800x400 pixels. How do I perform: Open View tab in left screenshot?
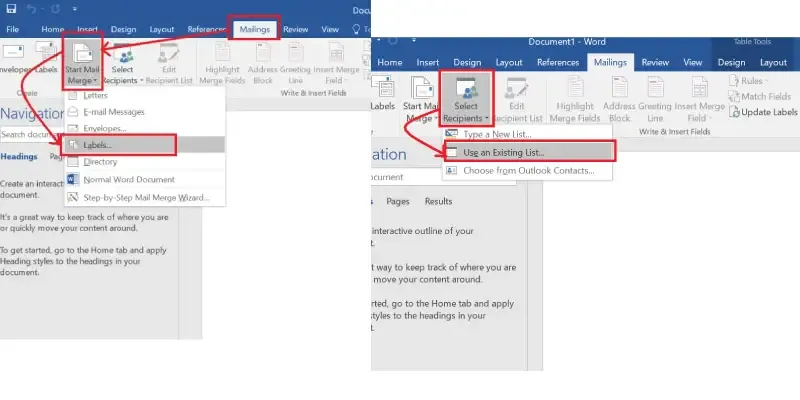click(x=330, y=29)
